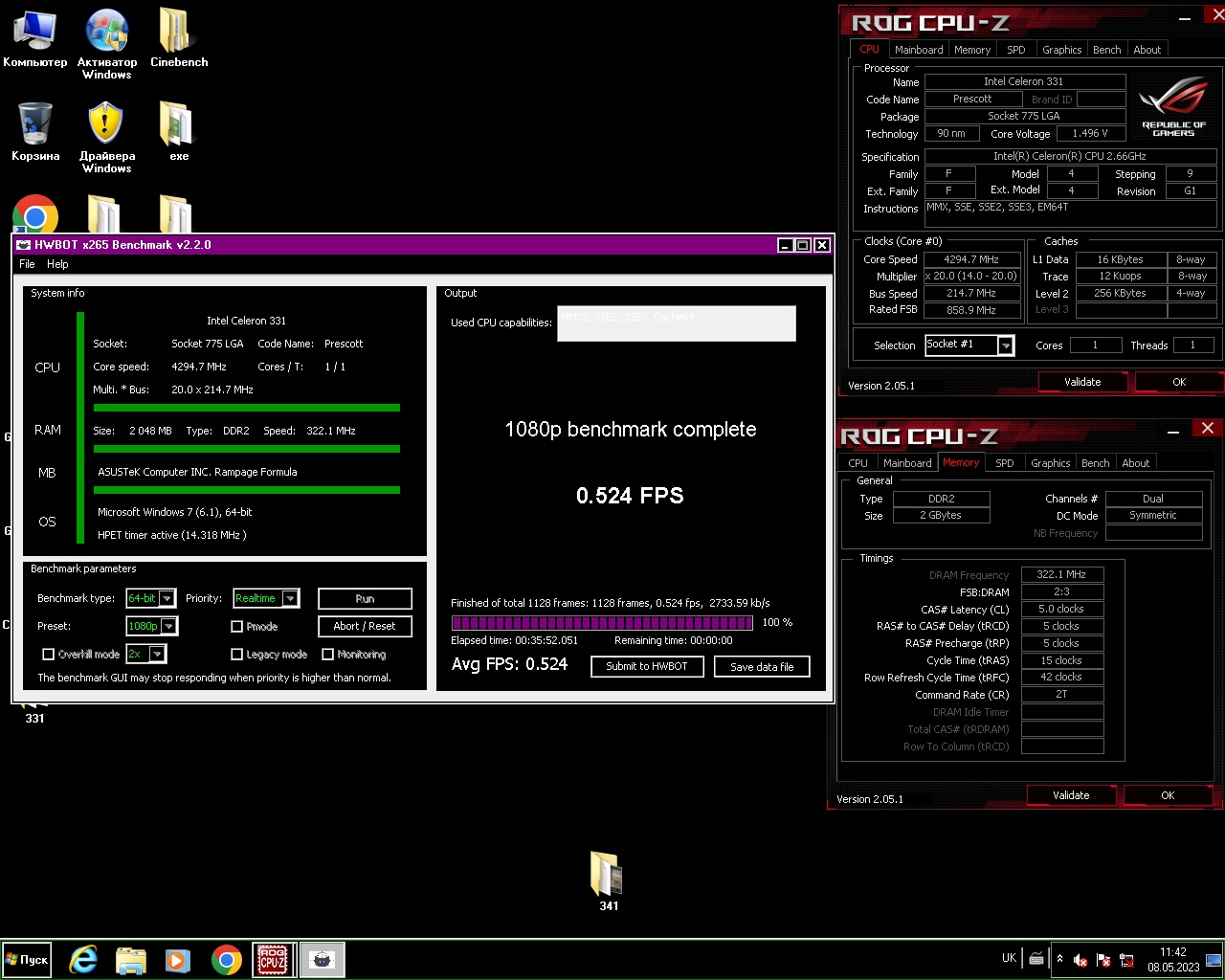
Task: Open File menu in HWBOT x265
Action: click(27, 264)
